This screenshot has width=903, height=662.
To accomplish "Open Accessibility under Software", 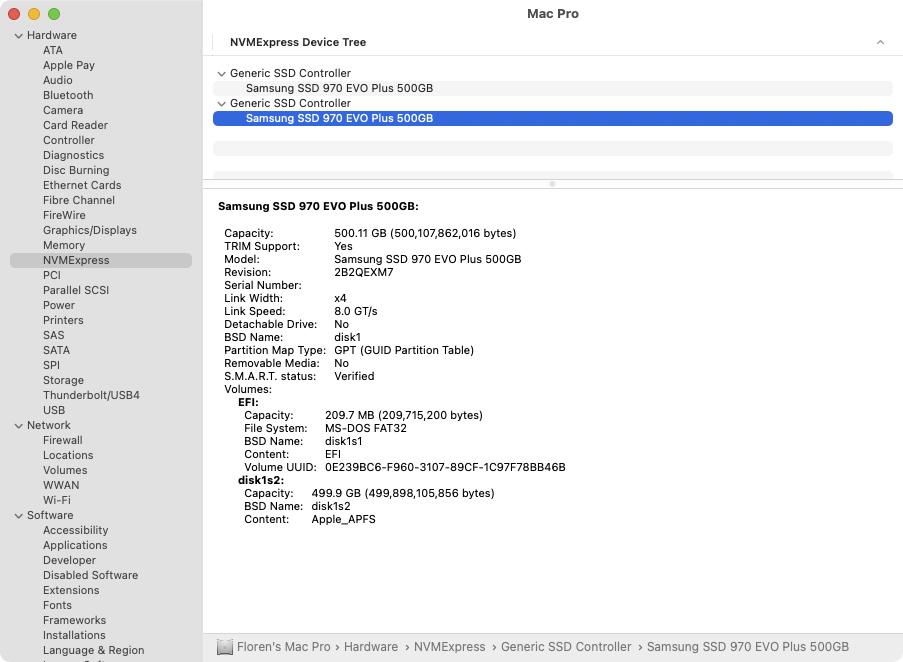I will (75, 530).
